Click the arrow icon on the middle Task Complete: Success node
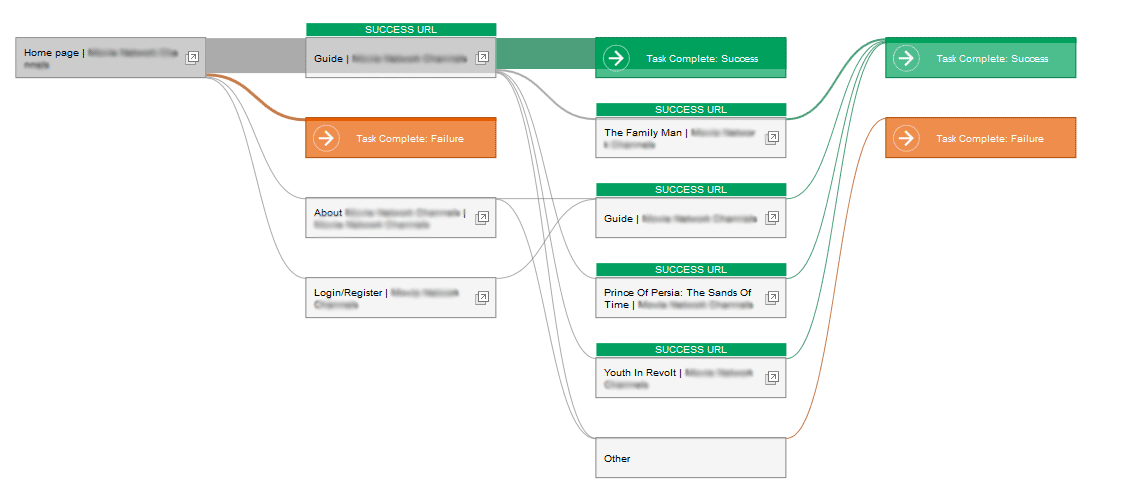The height and width of the screenshot is (497, 1132). [x=616, y=58]
